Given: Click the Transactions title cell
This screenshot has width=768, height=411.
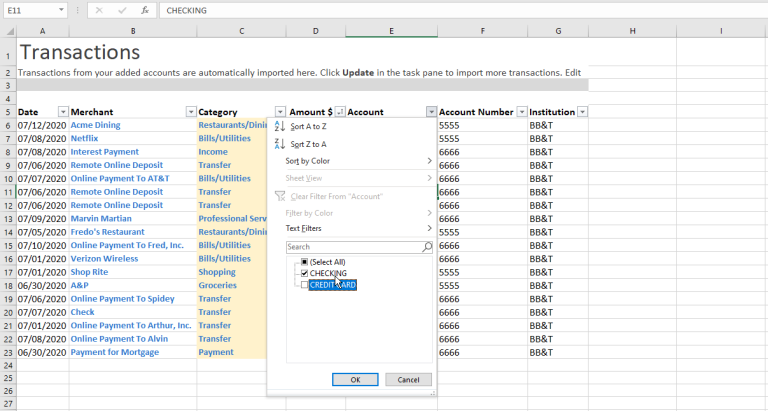Looking at the screenshot, I should click(79, 52).
